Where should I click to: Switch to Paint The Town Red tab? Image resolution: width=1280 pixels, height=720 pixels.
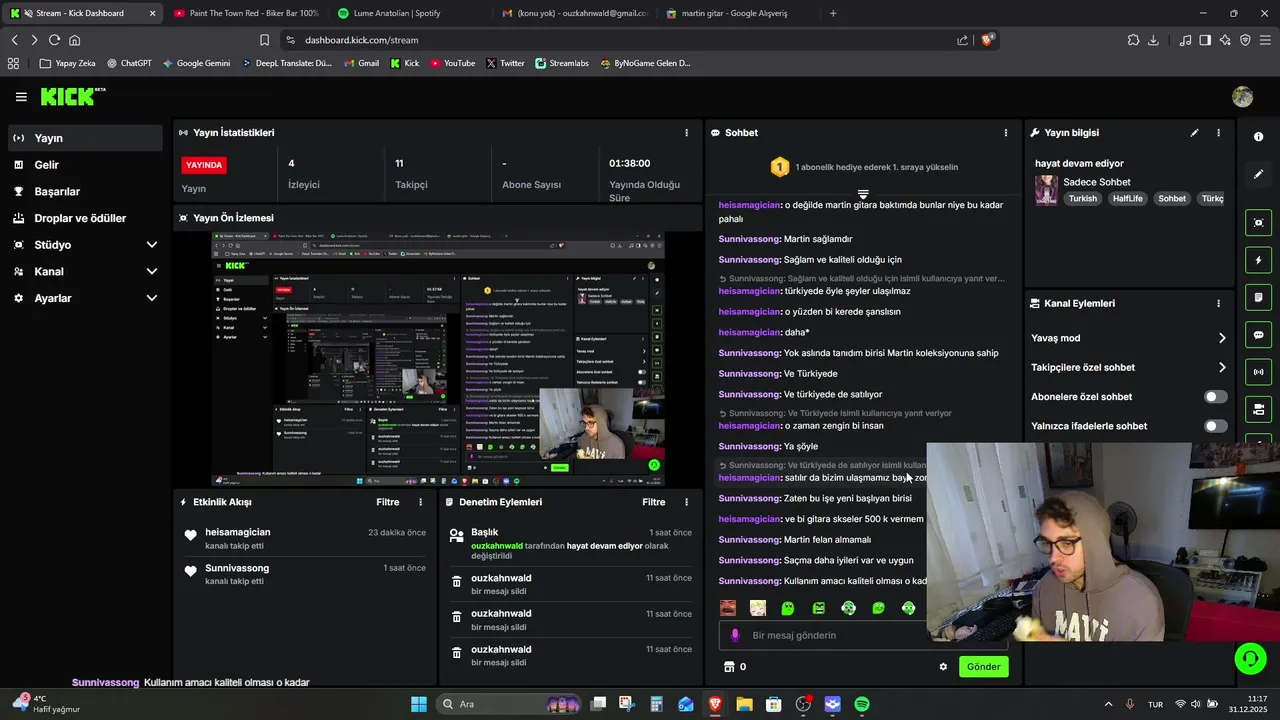pos(246,13)
